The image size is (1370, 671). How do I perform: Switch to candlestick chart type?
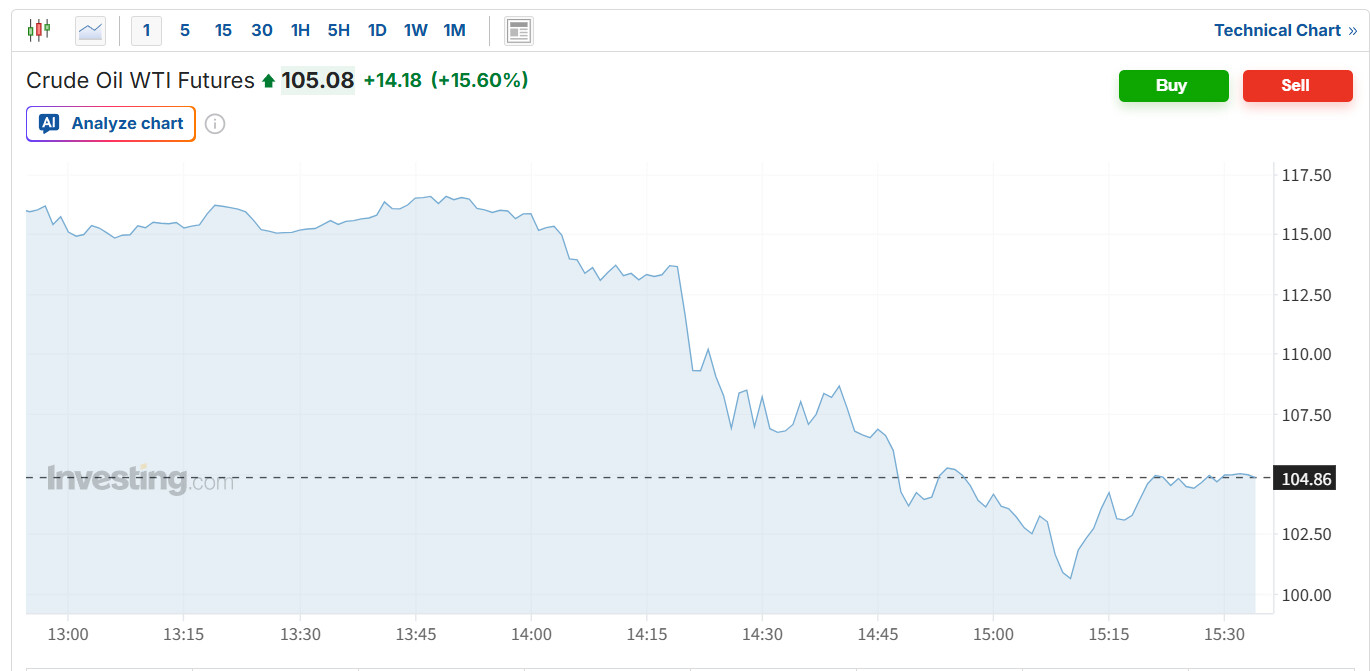(38, 30)
